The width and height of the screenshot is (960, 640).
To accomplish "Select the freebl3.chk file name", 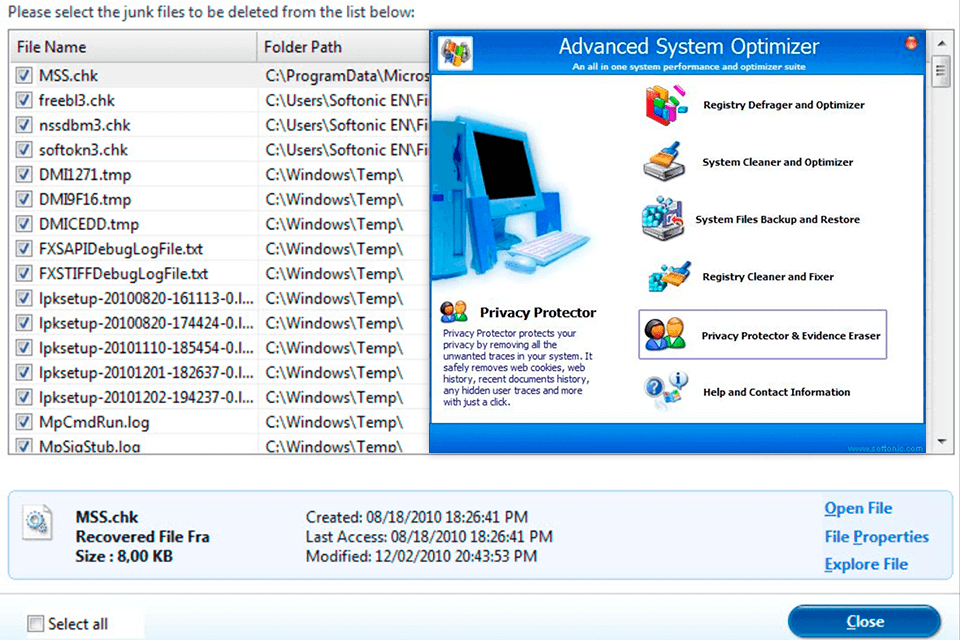I will (77, 100).
